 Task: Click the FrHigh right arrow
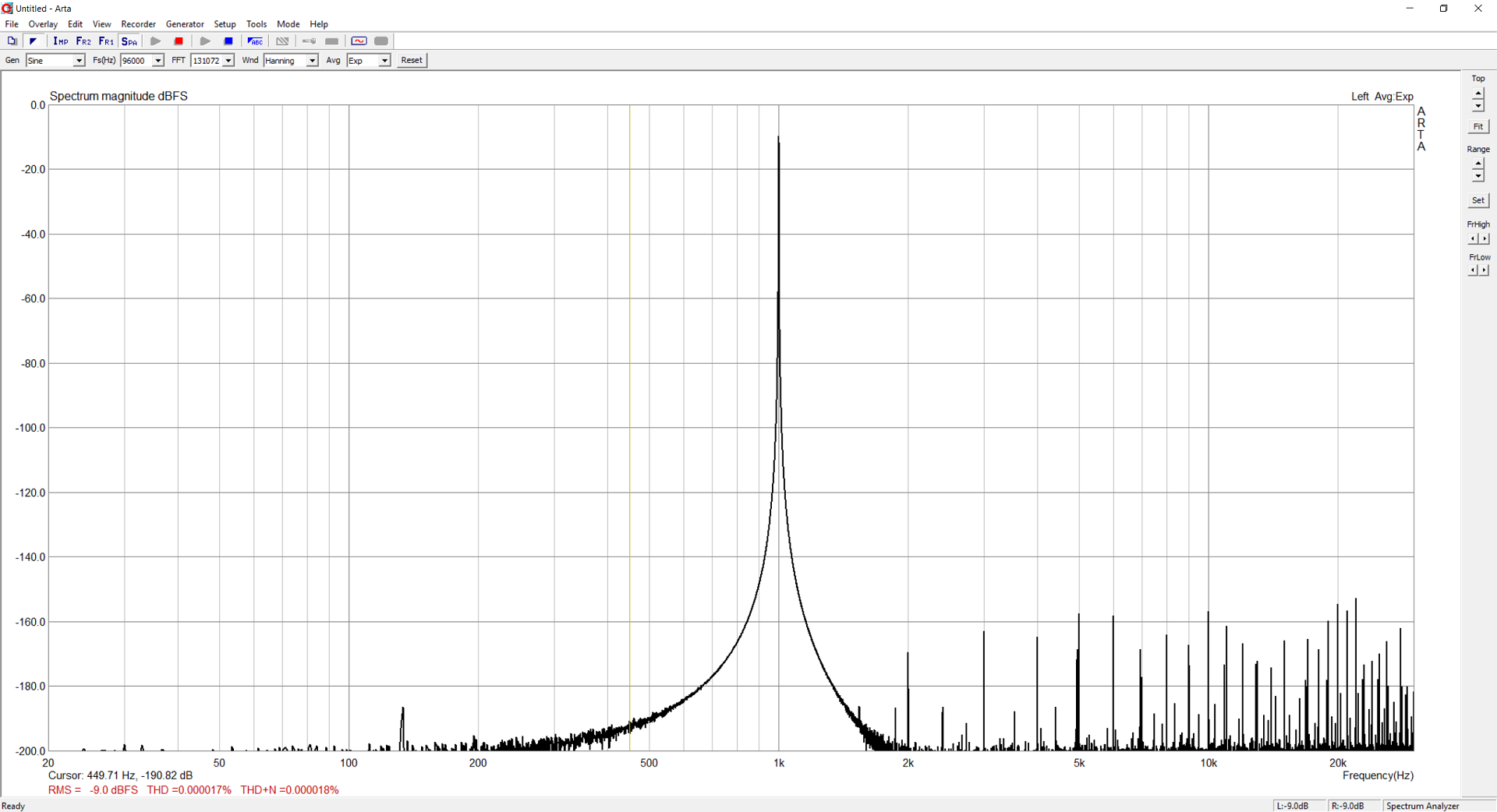tap(1485, 238)
